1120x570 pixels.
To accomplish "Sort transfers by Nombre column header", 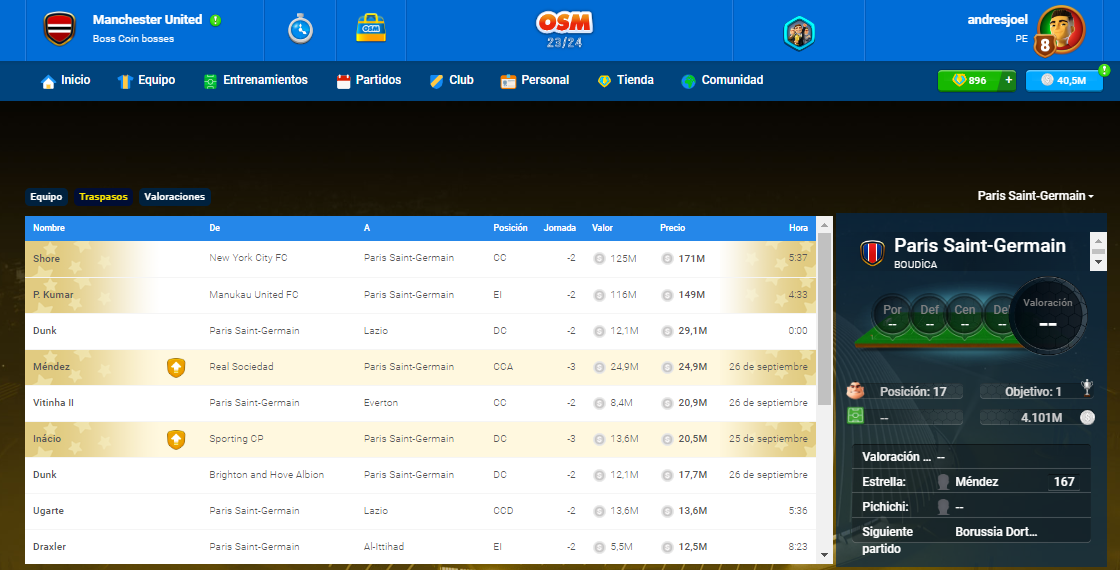I will coord(49,228).
